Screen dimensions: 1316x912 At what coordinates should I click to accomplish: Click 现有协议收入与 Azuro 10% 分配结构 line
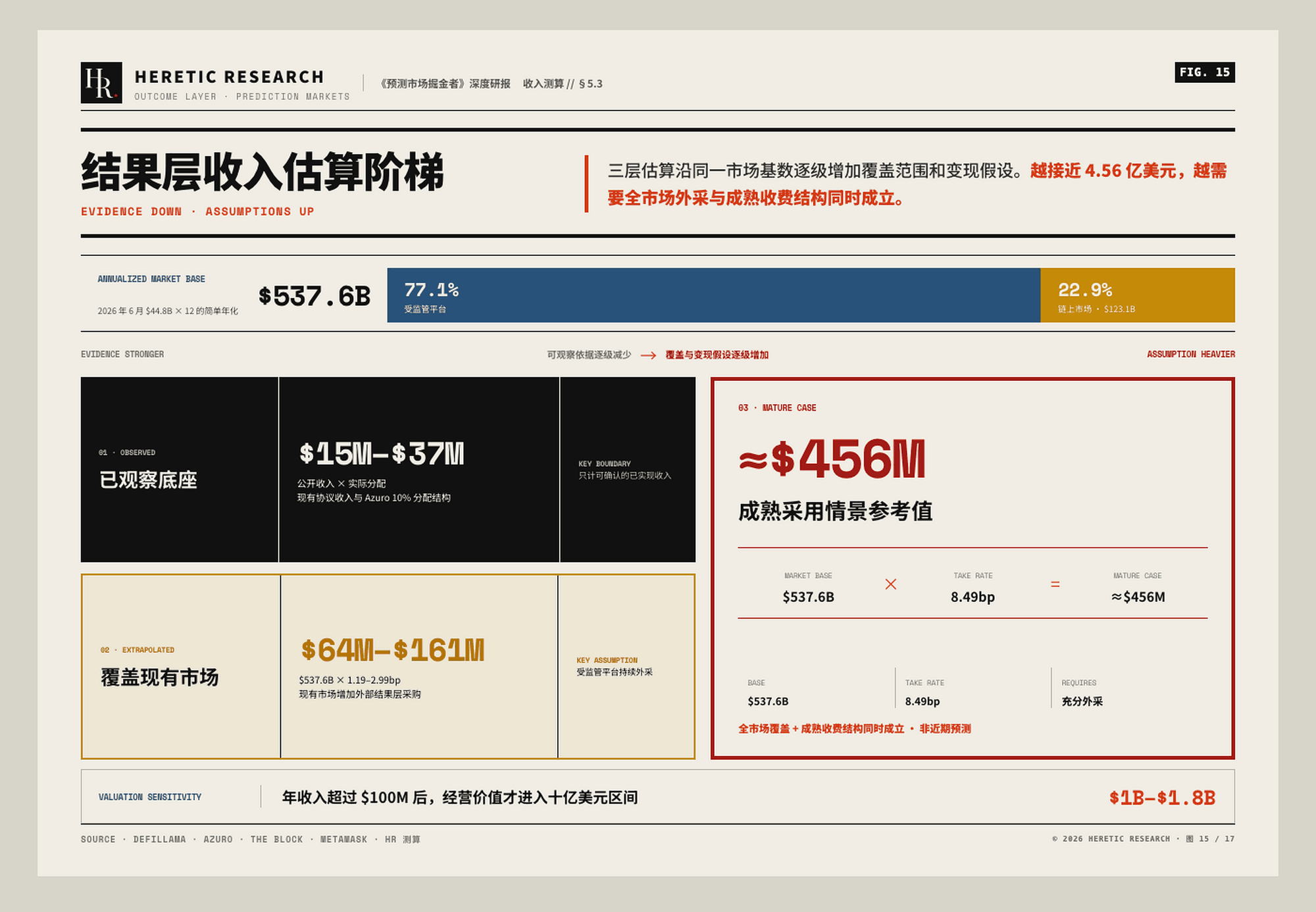[x=374, y=497]
